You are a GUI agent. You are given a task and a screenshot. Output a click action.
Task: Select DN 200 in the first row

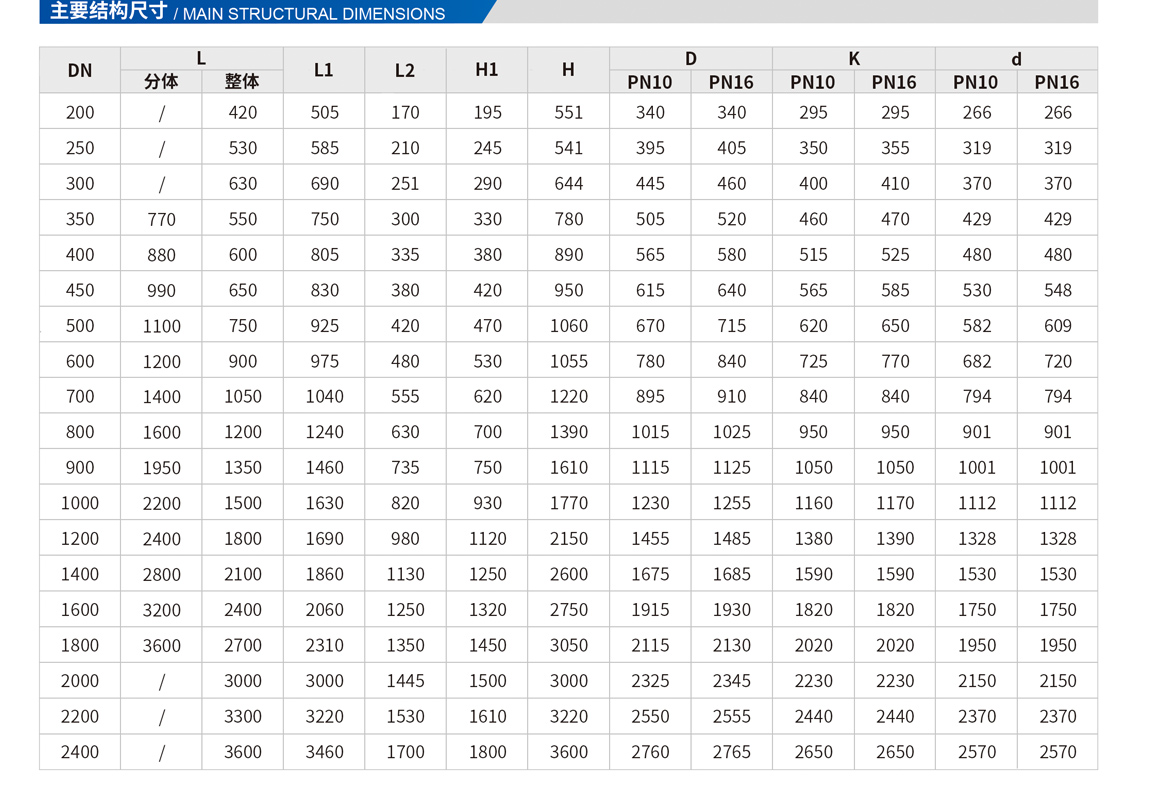tap(80, 113)
